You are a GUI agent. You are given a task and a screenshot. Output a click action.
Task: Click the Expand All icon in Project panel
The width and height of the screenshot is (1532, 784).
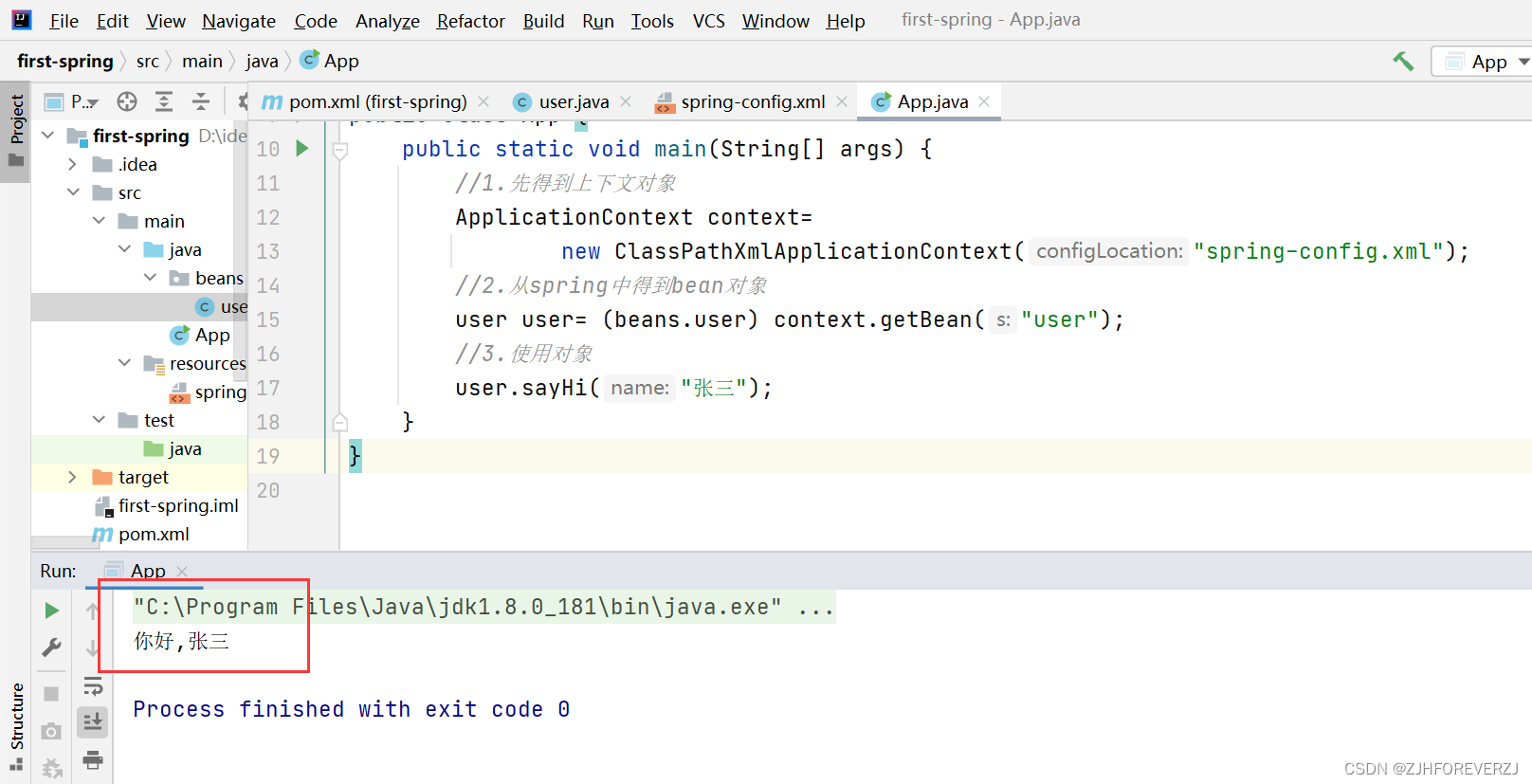coord(164,101)
